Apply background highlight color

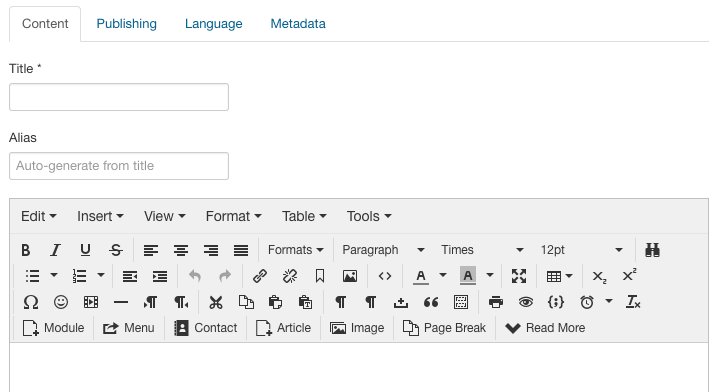click(468, 276)
